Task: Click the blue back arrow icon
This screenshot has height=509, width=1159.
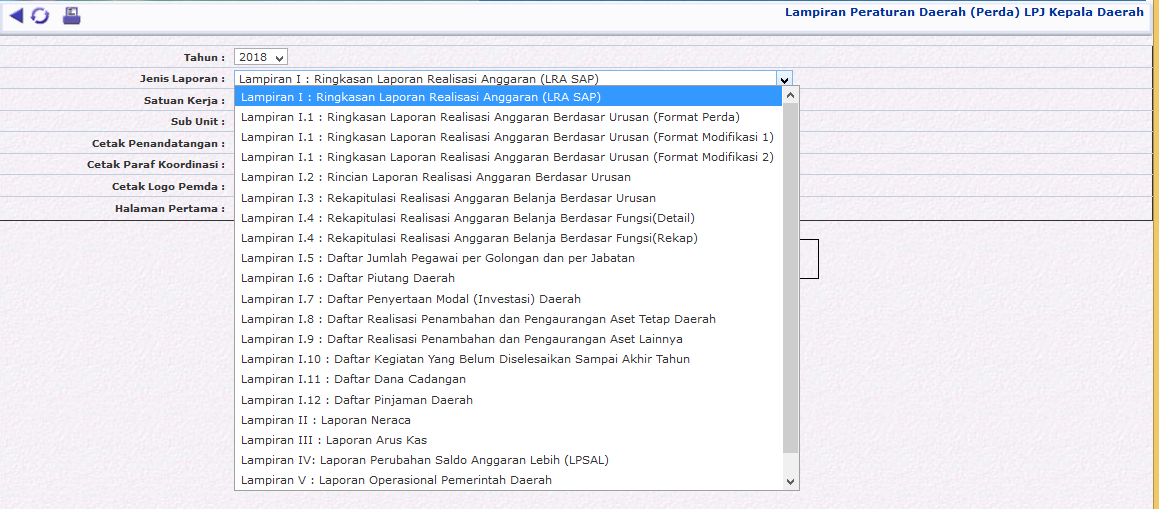Action: 16,16
